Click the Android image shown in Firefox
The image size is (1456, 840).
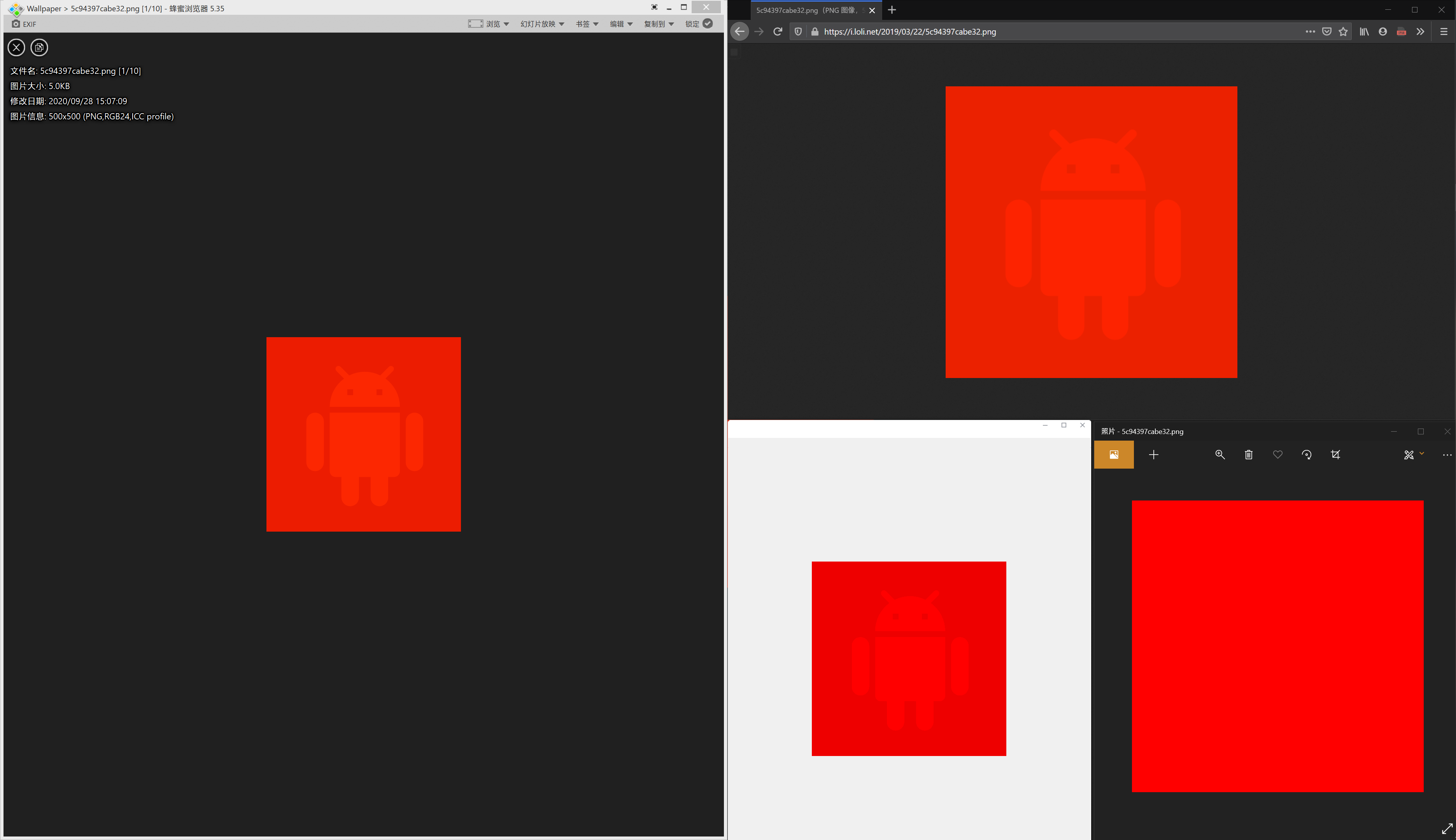[1091, 232]
